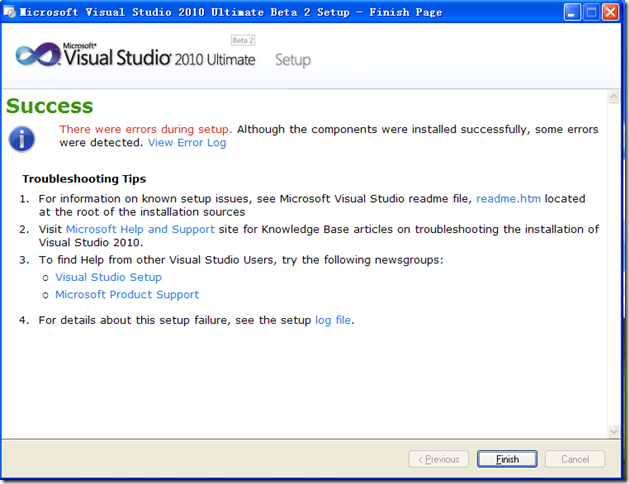Click the green Success heading
The height and width of the screenshot is (484, 629).
(49, 106)
